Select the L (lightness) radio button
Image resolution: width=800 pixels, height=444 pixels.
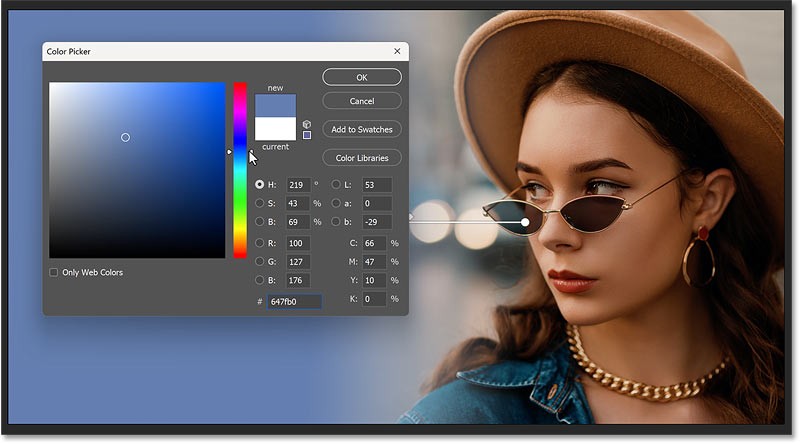click(x=336, y=184)
